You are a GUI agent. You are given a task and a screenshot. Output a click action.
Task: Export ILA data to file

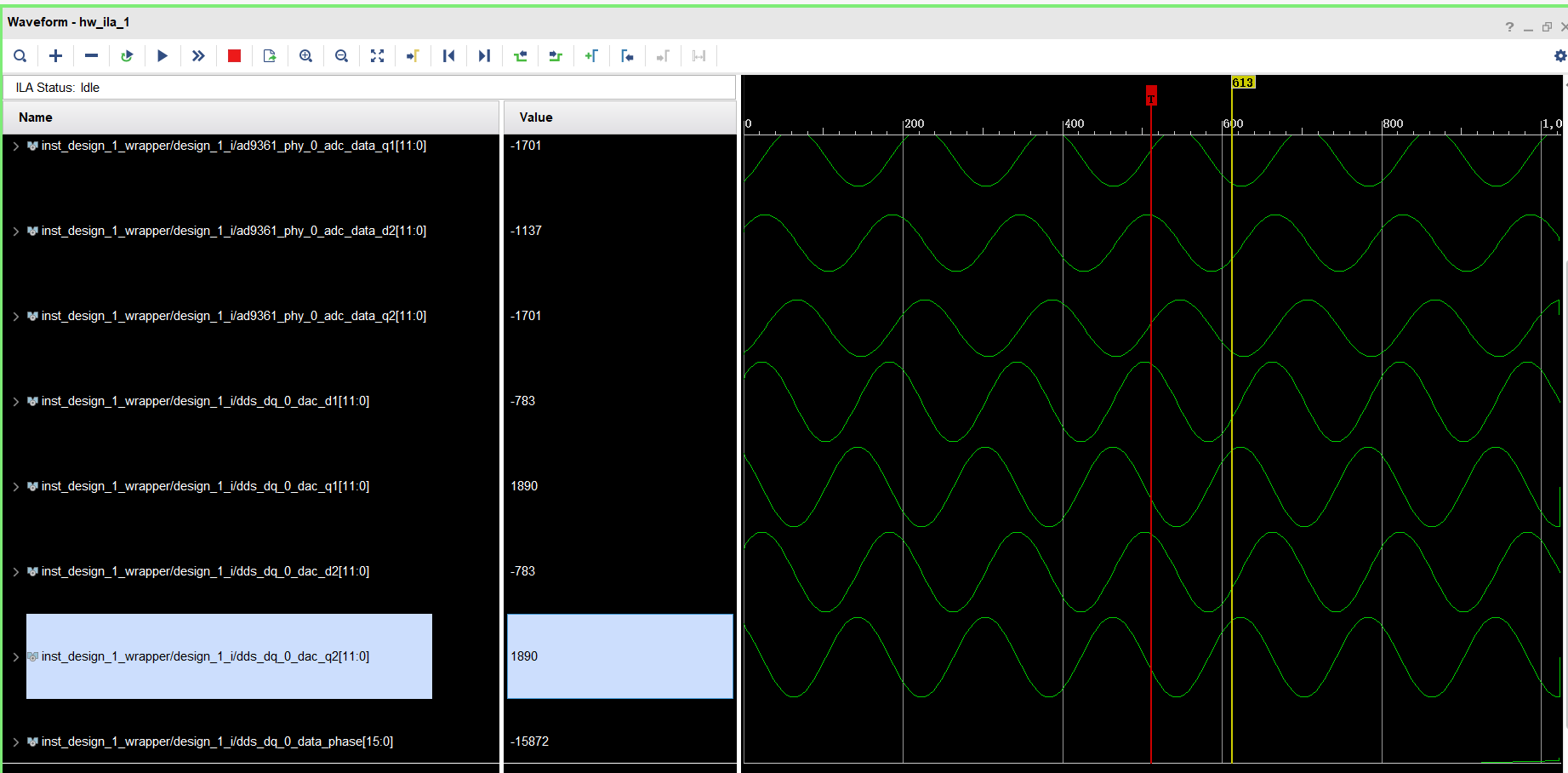coord(270,56)
